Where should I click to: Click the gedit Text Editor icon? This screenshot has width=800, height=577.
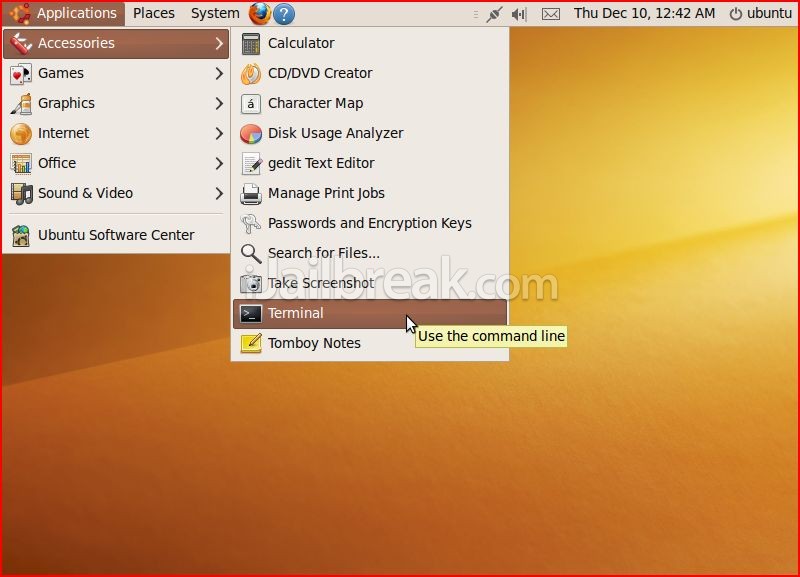[x=251, y=164]
